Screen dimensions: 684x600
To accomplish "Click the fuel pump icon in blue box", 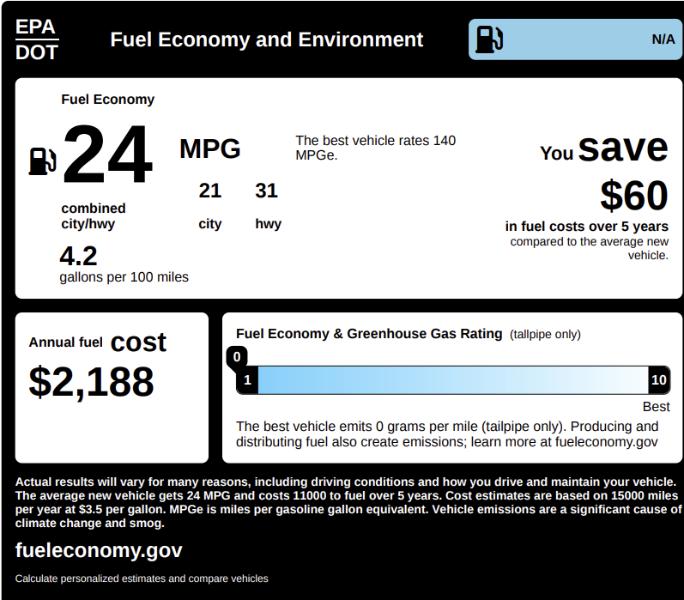I will pyautogui.click(x=490, y=39).
